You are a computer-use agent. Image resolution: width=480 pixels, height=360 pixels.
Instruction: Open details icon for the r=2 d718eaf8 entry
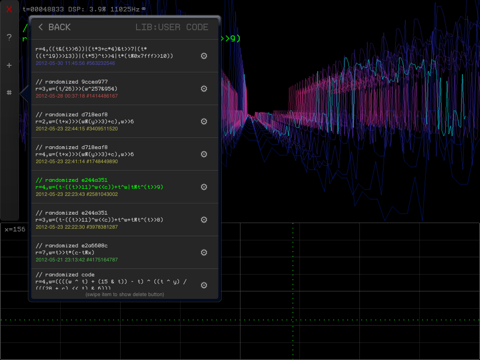click(204, 121)
